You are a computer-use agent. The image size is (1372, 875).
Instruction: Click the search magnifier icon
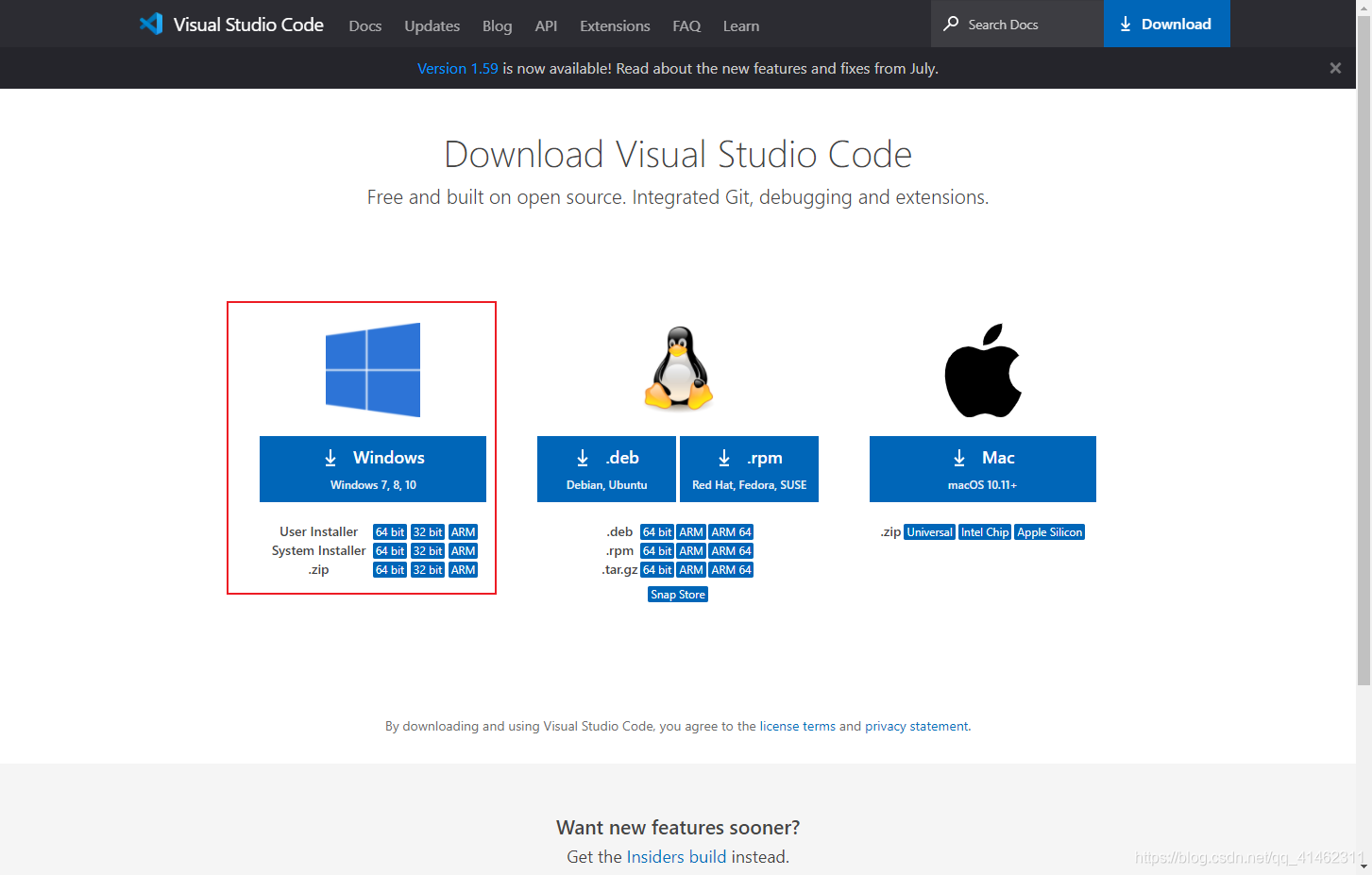coord(951,24)
